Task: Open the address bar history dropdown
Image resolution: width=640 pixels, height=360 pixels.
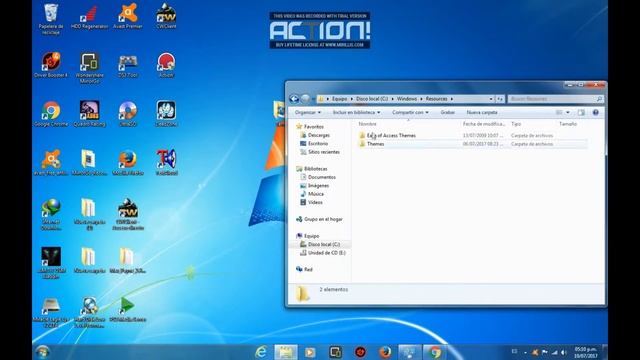Action: tap(491, 99)
